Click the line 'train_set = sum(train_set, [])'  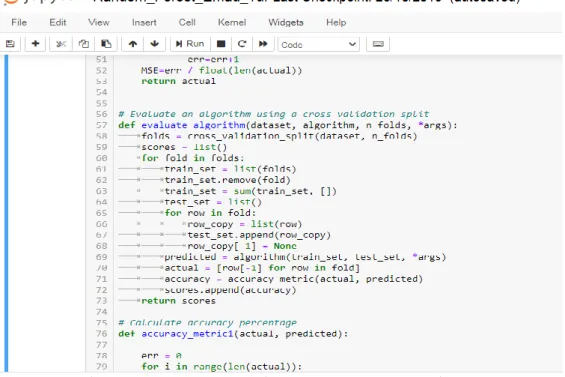point(250,191)
